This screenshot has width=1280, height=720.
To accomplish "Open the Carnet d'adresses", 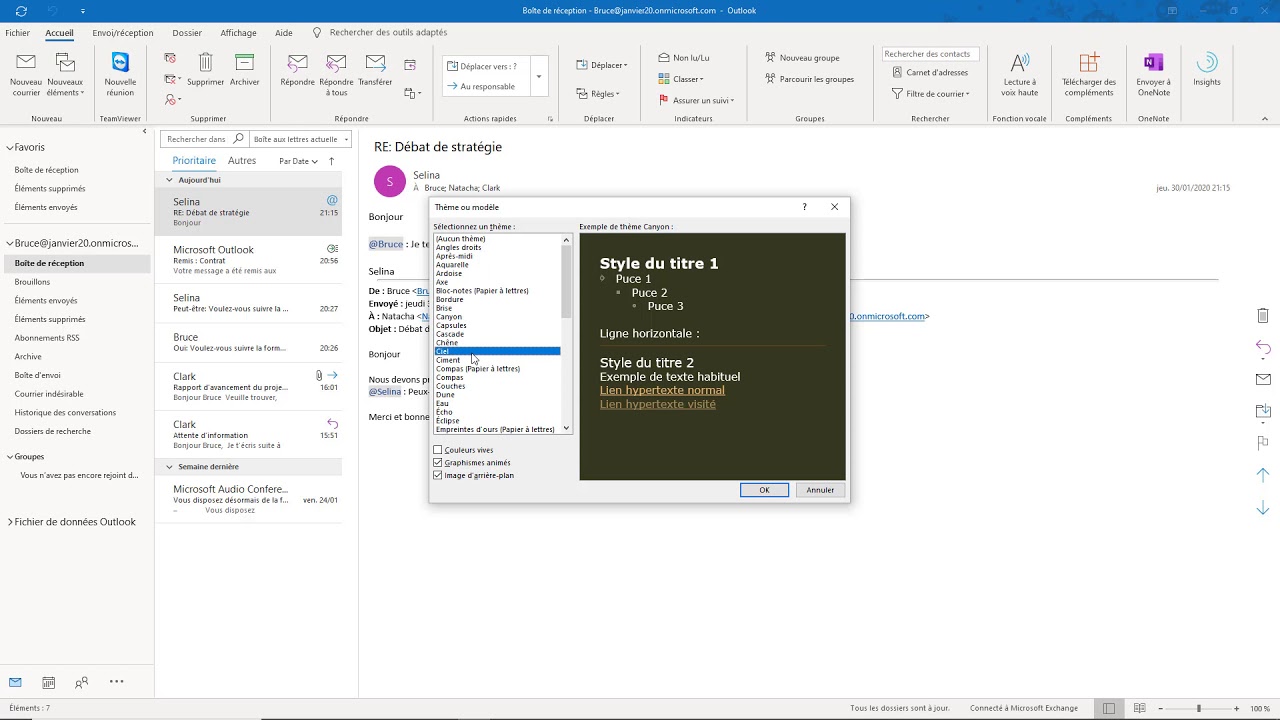I will (929, 73).
